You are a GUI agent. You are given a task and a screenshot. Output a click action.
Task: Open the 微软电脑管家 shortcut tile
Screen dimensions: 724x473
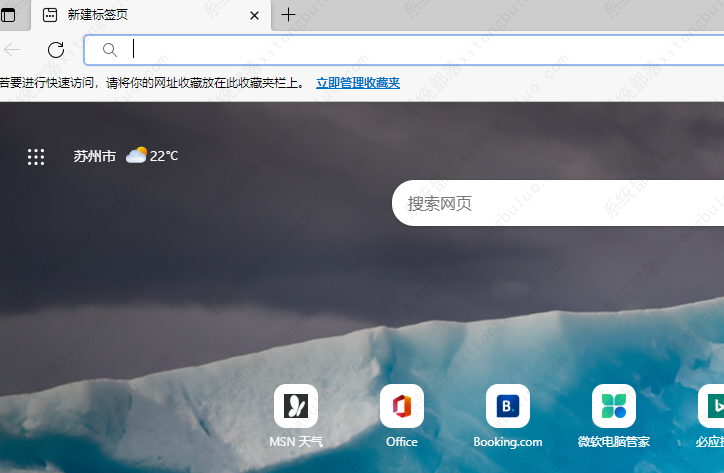[x=614, y=406]
